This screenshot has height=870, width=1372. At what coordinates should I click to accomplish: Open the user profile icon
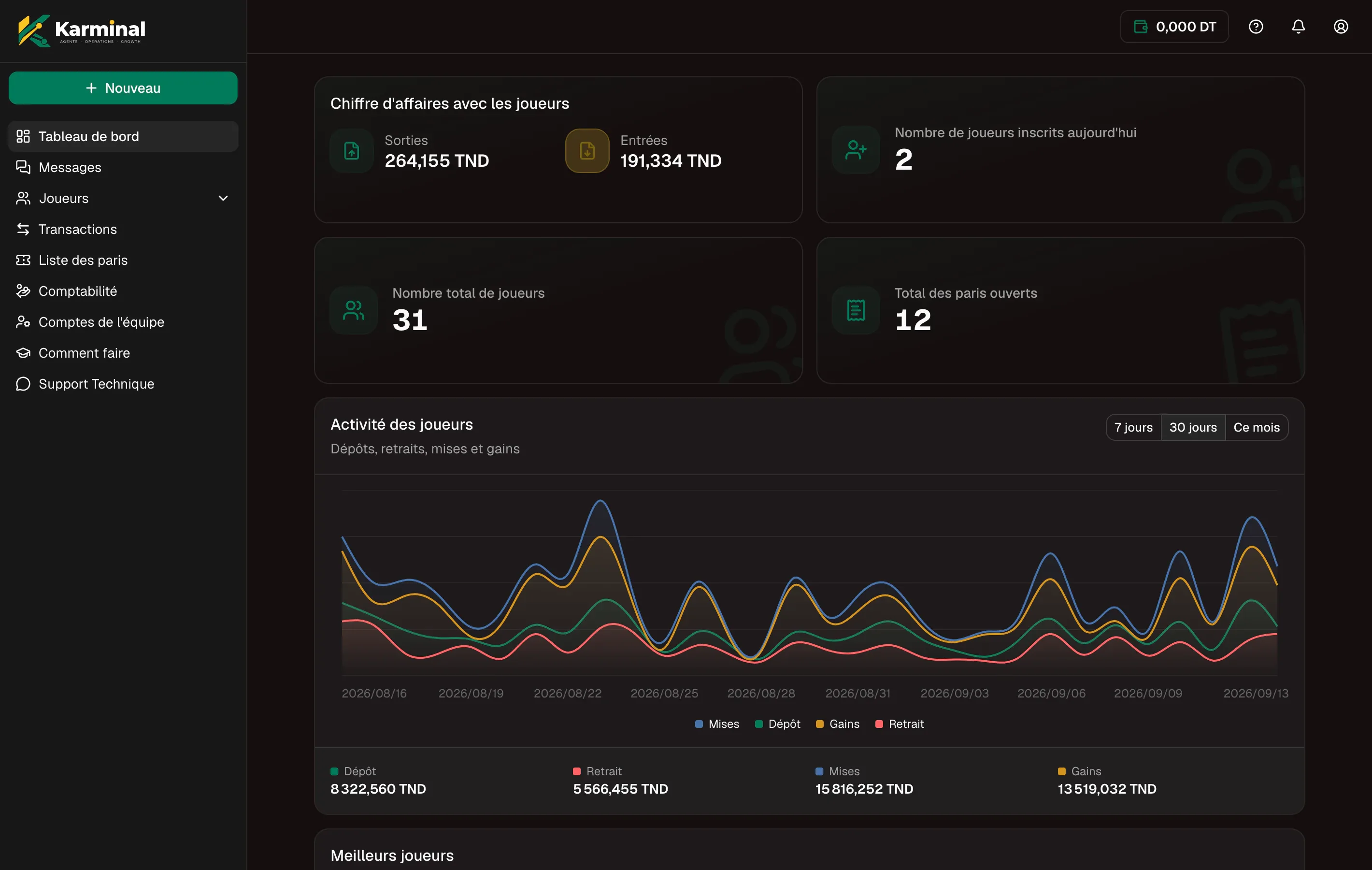tap(1341, 27)
